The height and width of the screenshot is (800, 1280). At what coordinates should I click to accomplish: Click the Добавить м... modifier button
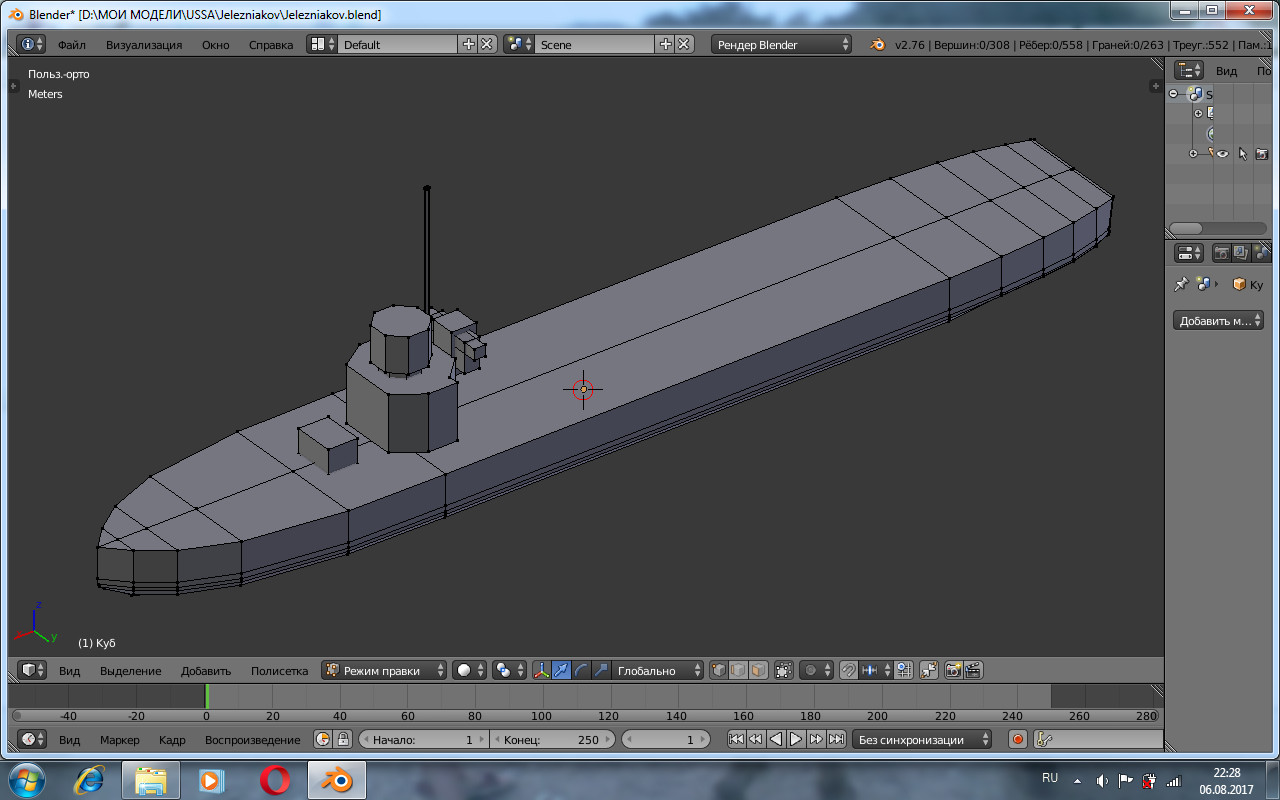[x=1218, y=320]
